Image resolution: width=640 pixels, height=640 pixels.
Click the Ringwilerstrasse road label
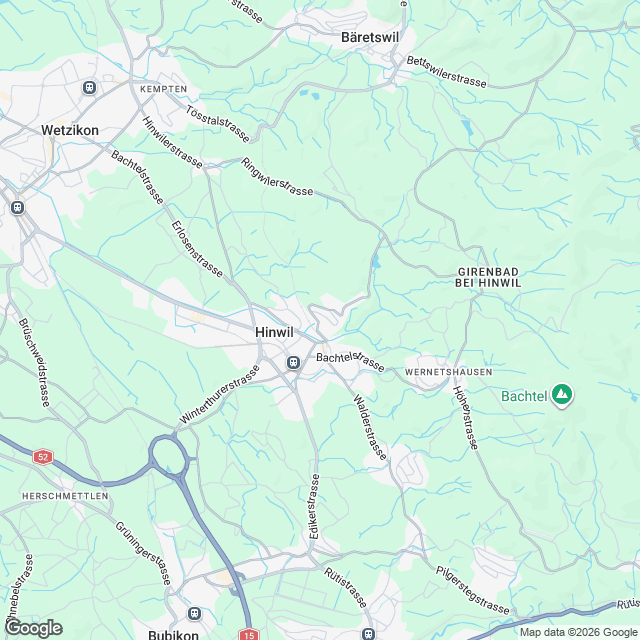coord(277,176)
